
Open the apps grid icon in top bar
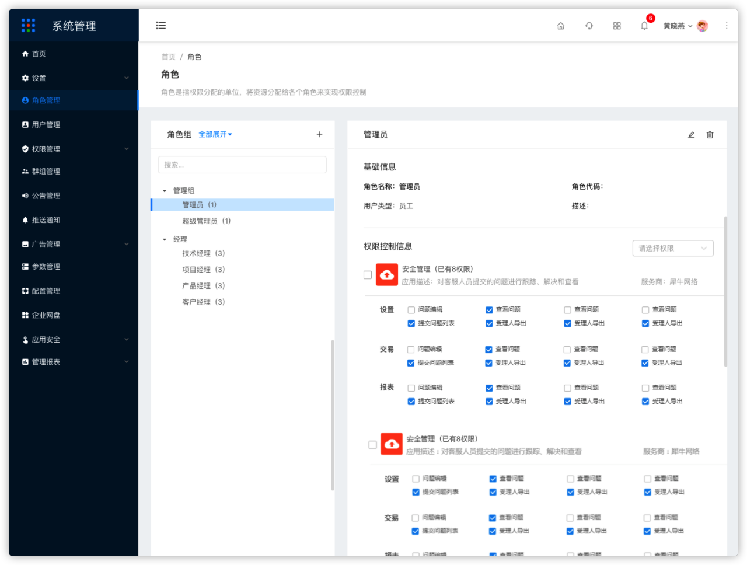click(617, 26)
